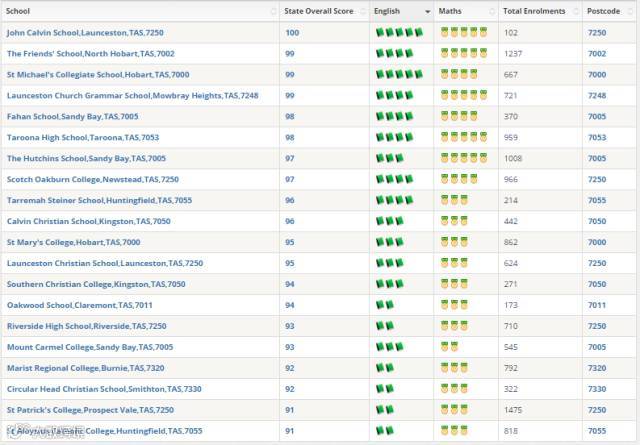Click English book rating for The Friends' School
This screenshot has height=445, width=640.
click(x=394, y=53)
